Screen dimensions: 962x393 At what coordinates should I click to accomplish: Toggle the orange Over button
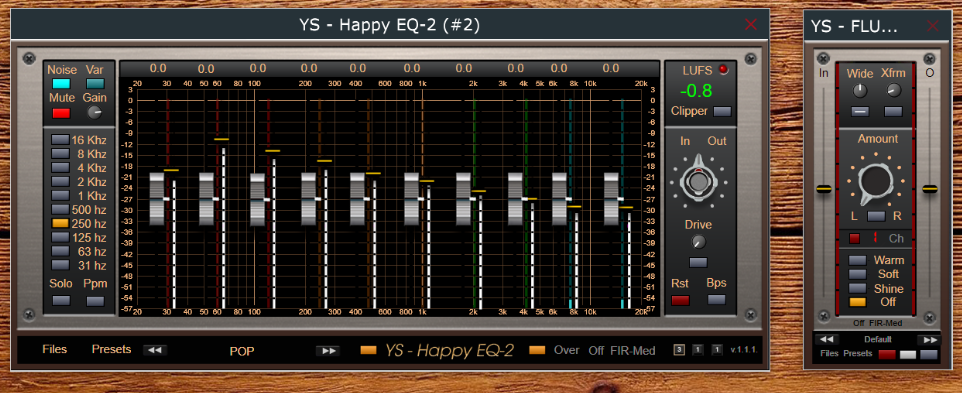pos(537,350)
